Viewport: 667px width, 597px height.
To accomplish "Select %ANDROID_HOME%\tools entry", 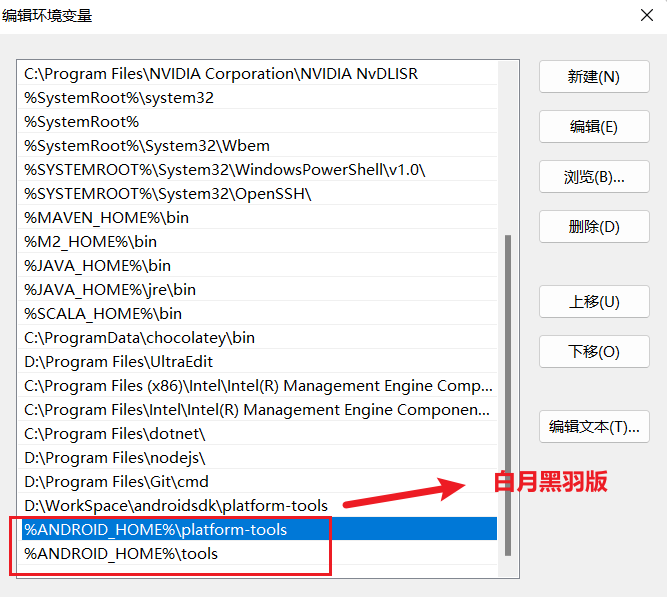I will (x=257, y=554).
